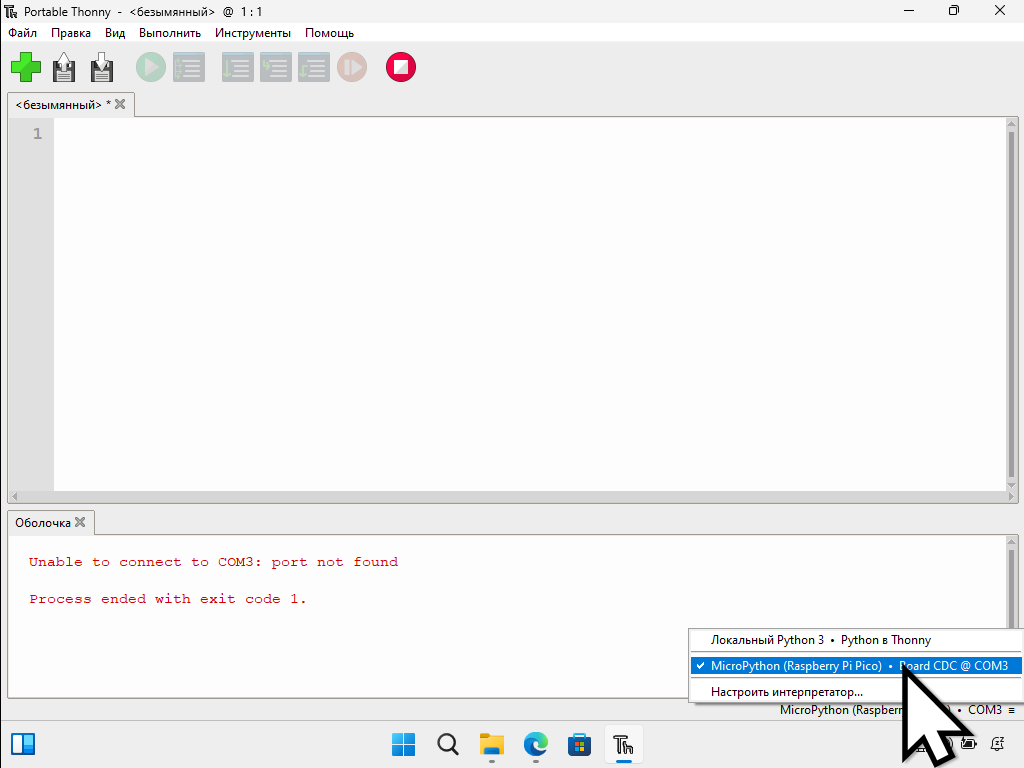
Task: Open the Windows Start menu
Action: tap(404, 744)
